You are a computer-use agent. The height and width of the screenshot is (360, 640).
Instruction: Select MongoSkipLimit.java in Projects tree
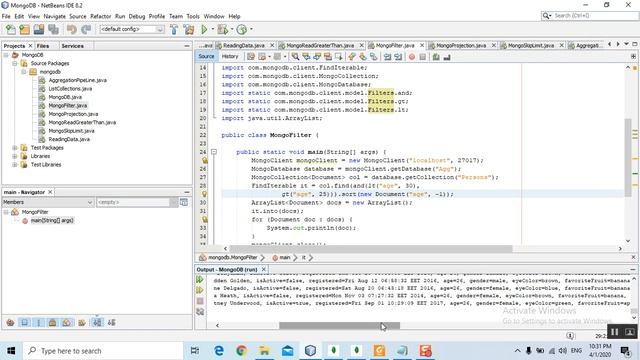(x=71, y=131)
